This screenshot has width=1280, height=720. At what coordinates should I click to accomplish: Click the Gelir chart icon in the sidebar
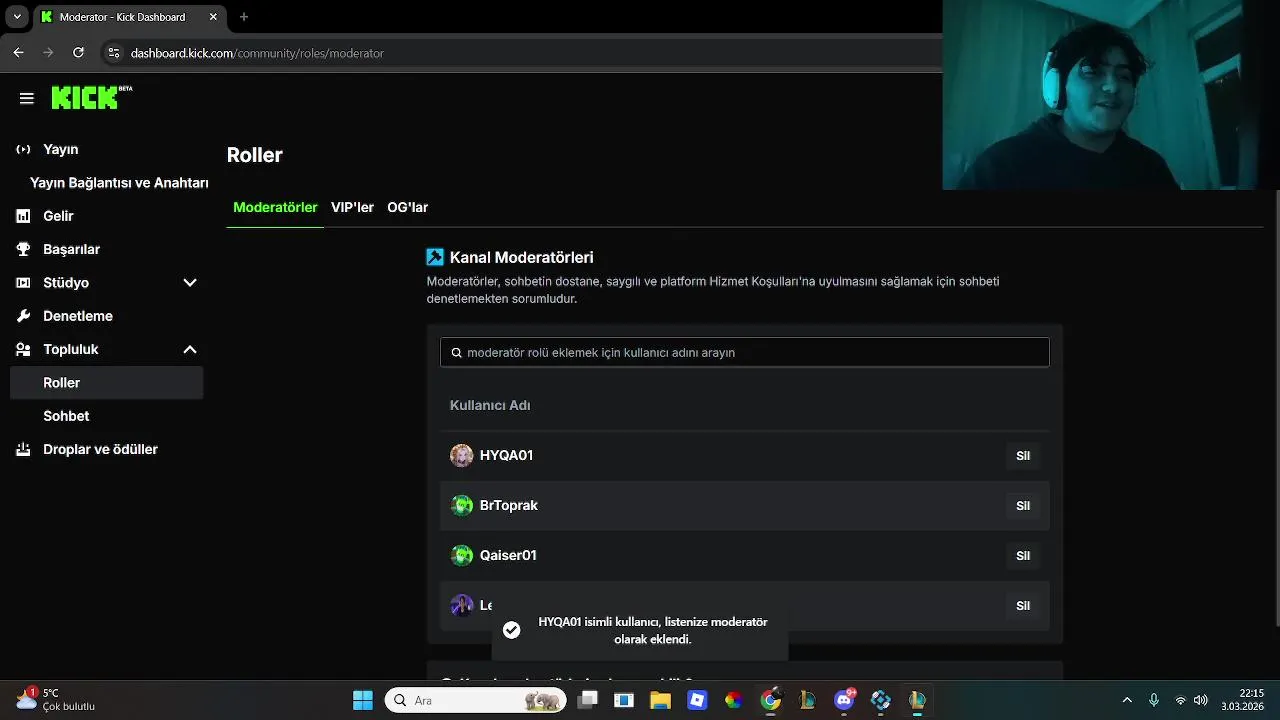(23, 216)
